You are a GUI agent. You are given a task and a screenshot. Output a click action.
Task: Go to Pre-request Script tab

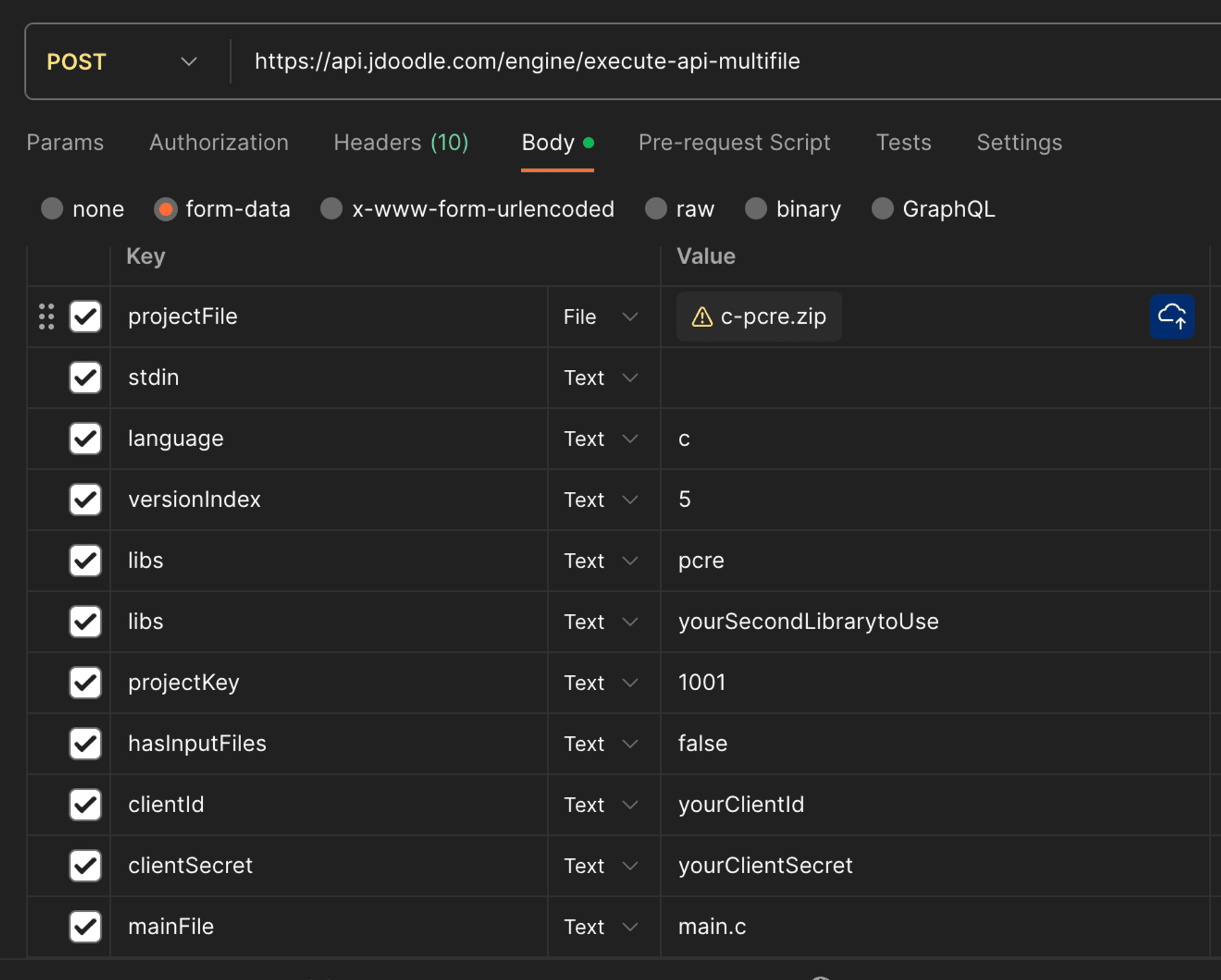734,143
